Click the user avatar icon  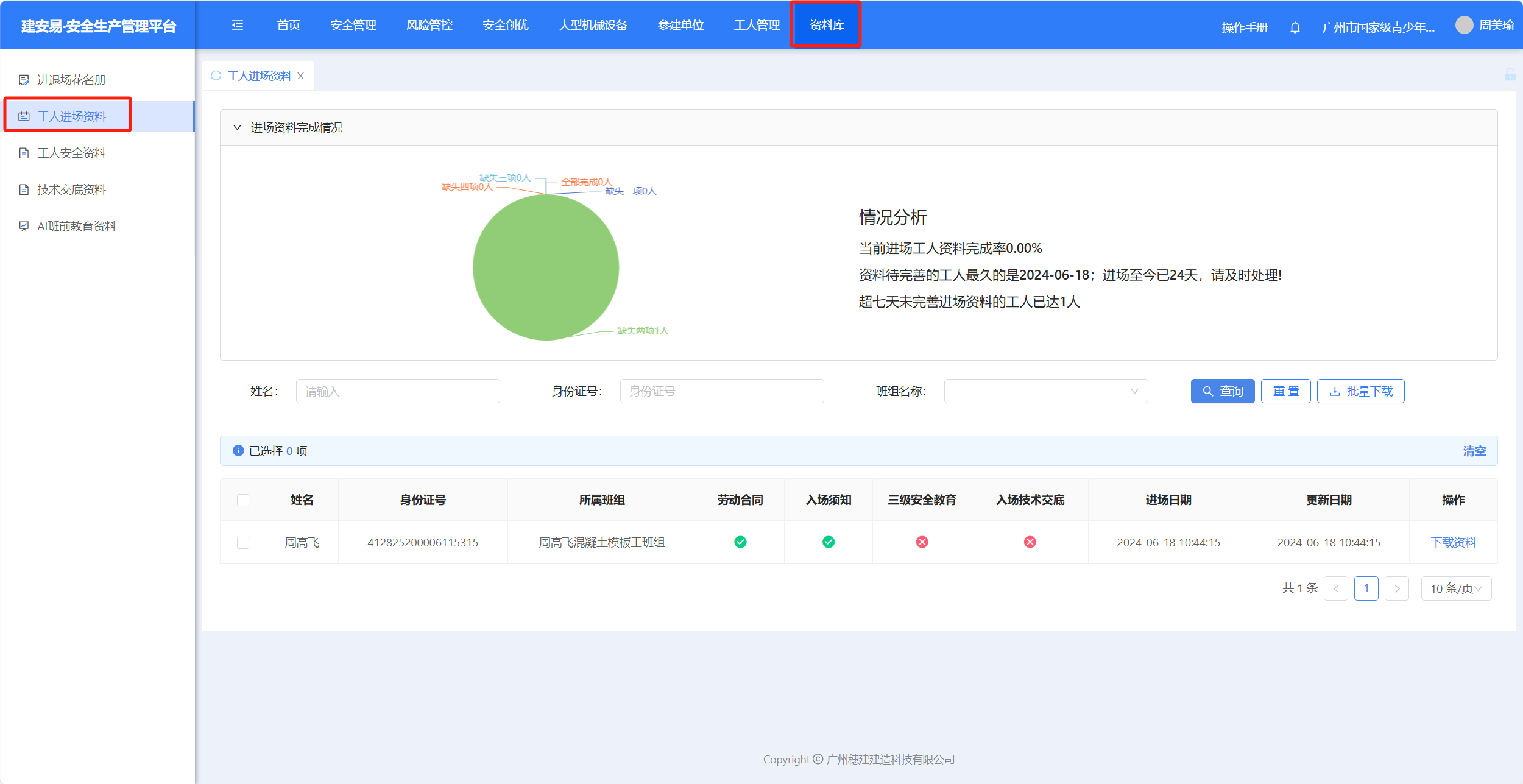pyautogui.click(x=1464, y=25)
